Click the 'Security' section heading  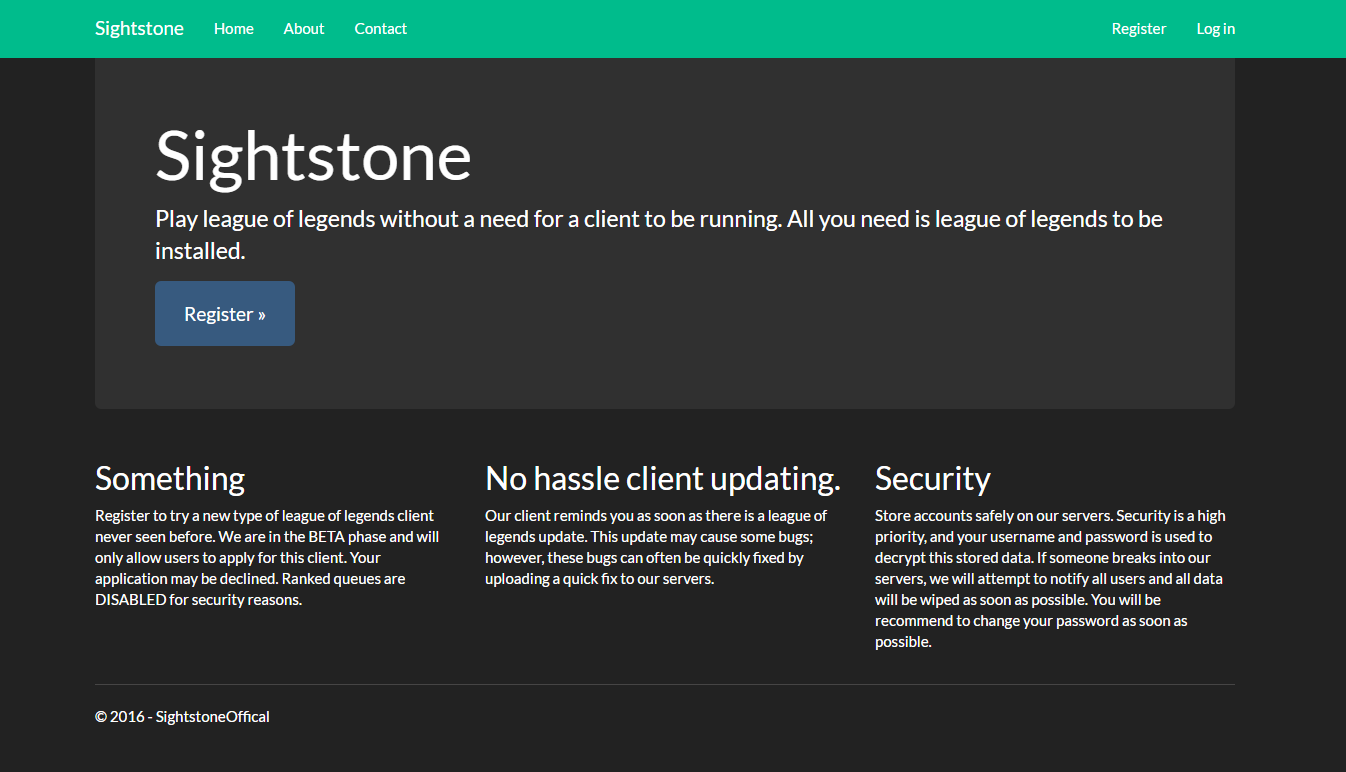coord(933,479)
